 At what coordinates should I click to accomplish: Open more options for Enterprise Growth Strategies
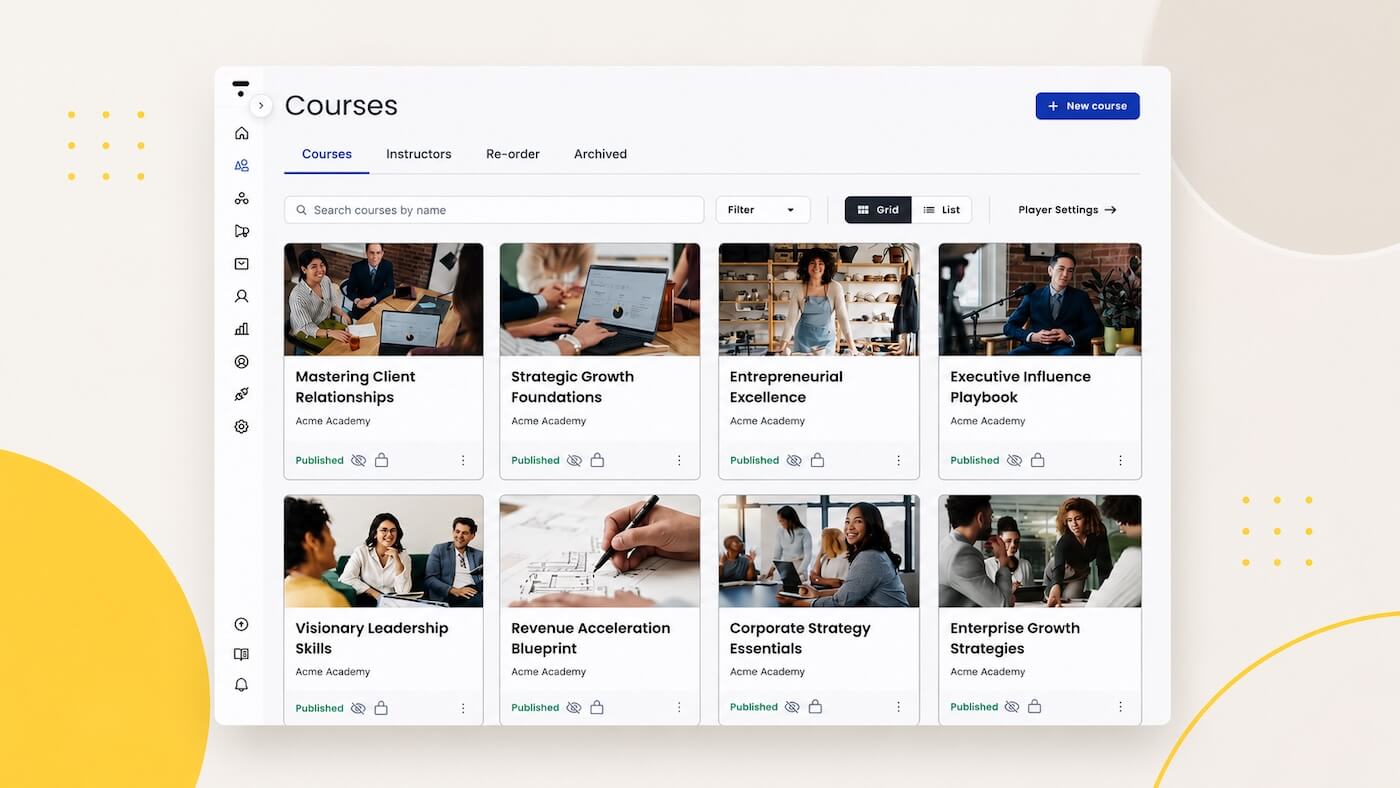click(1120, 707)
